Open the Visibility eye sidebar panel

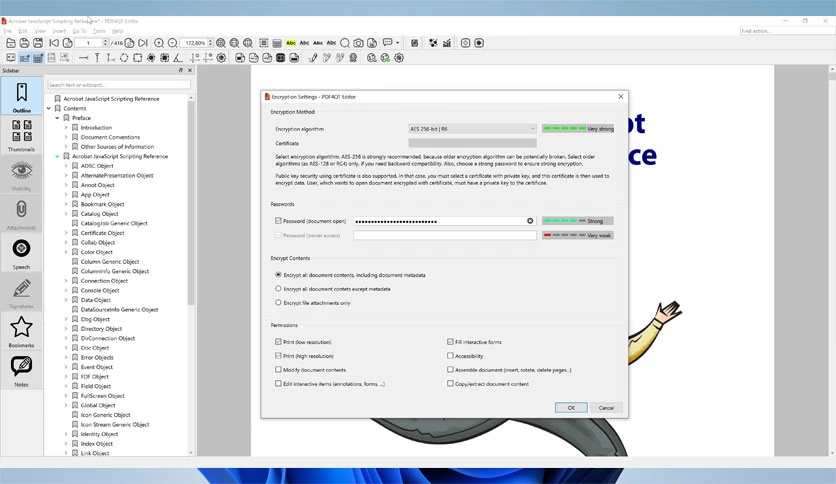[21, 174]
